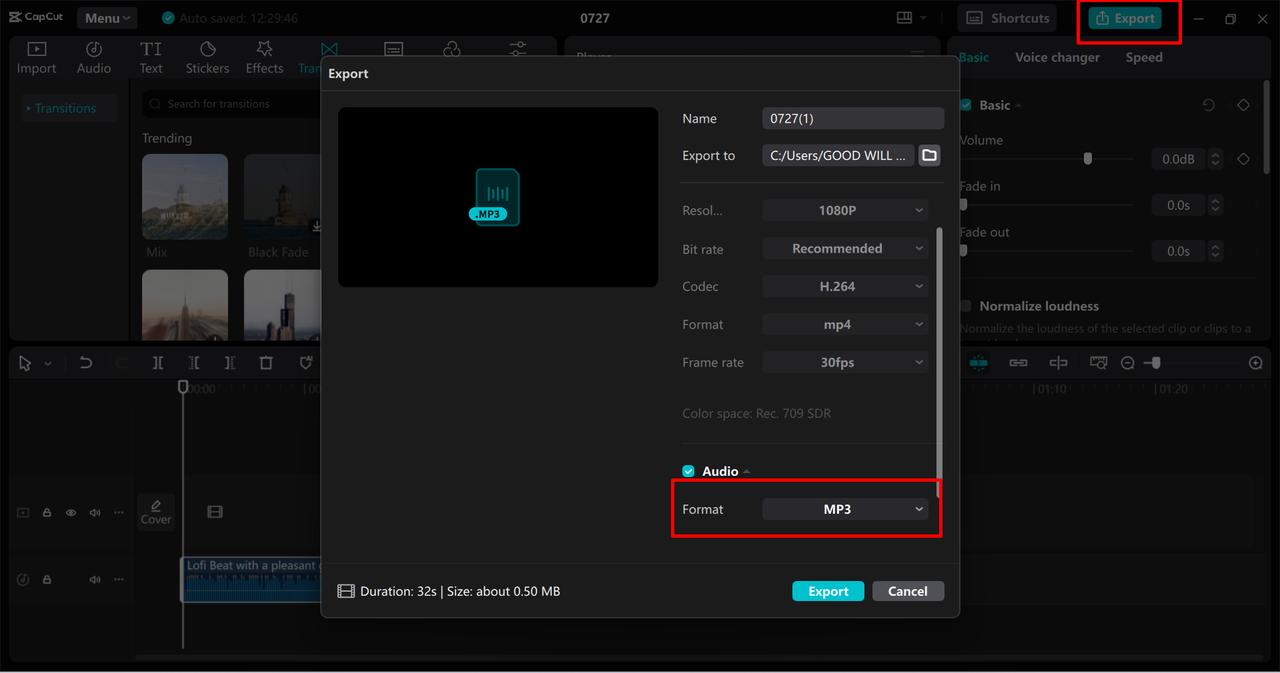Select the Lofi Beat audio clip
This screenshot has height=673, width=1280.
[x=251, y=579]
